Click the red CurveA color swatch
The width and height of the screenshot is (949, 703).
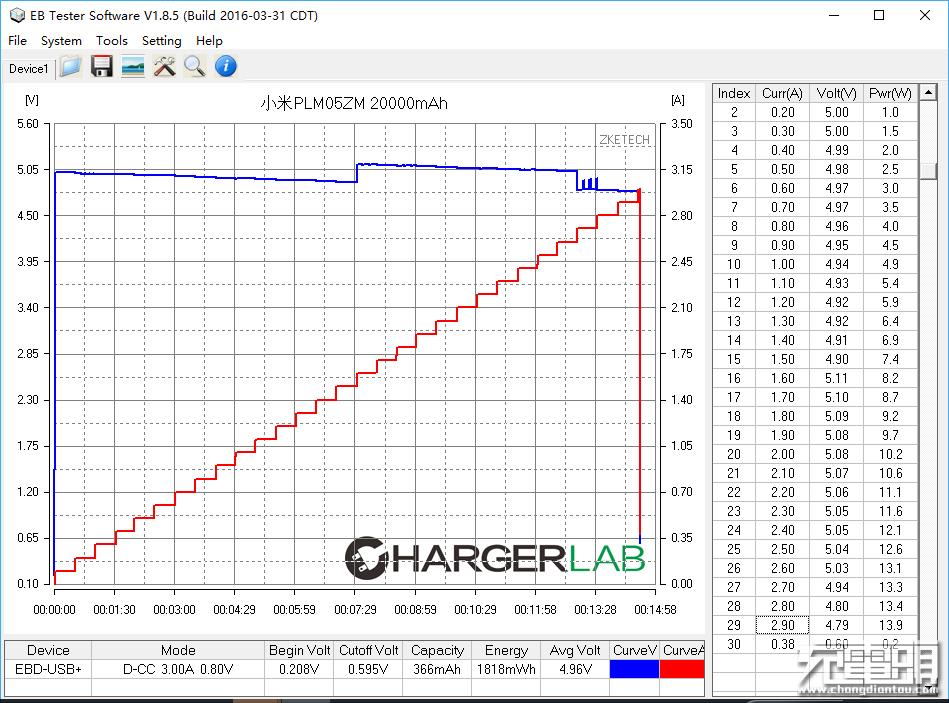682,669
